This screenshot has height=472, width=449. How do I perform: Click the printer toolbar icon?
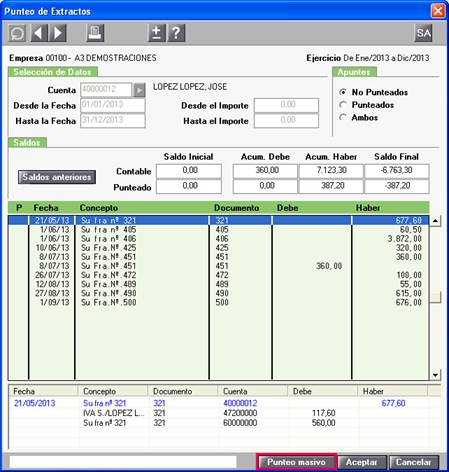pos(95,33)
